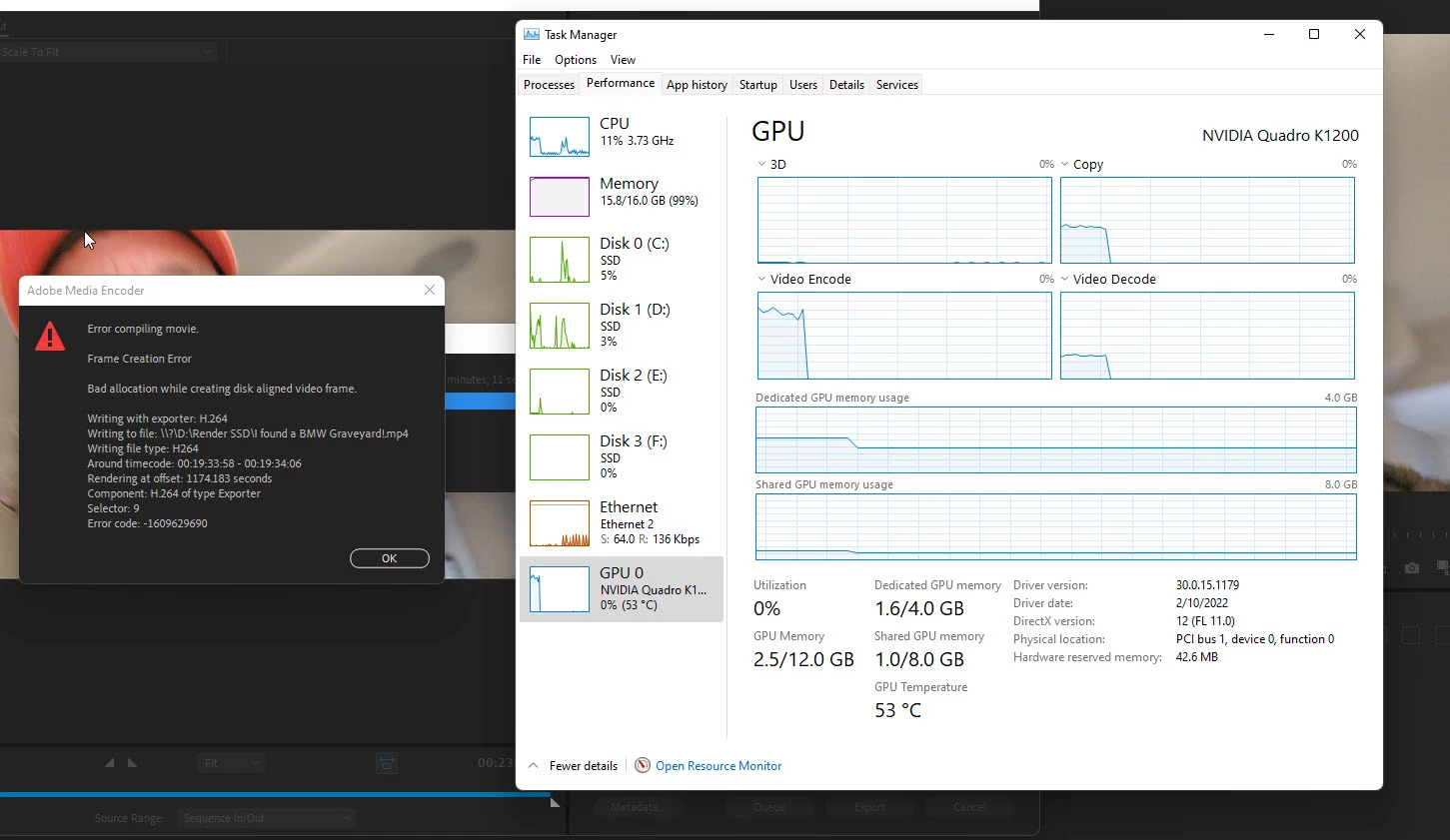Viewport: 1450px width, 840px height.
Task: Minimize the Task Manager window
Action: [x=1269, y=34]
